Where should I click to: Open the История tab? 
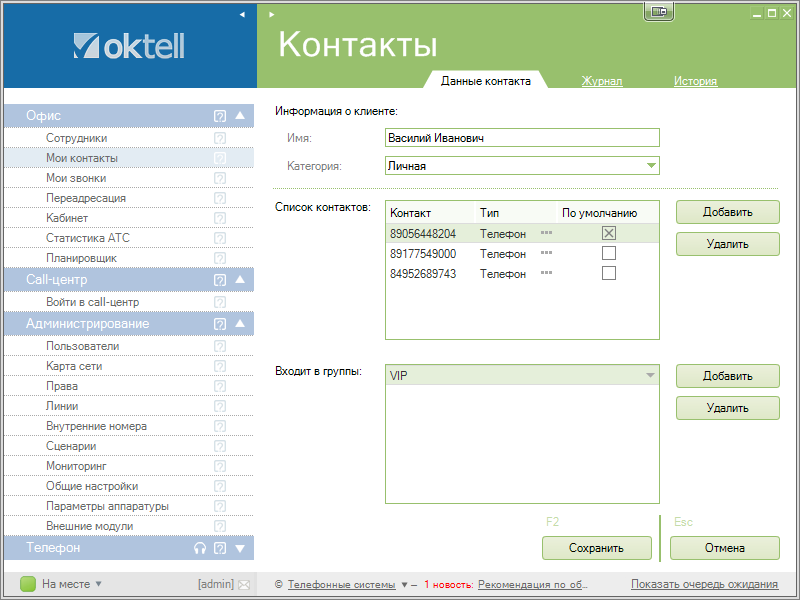695,82
